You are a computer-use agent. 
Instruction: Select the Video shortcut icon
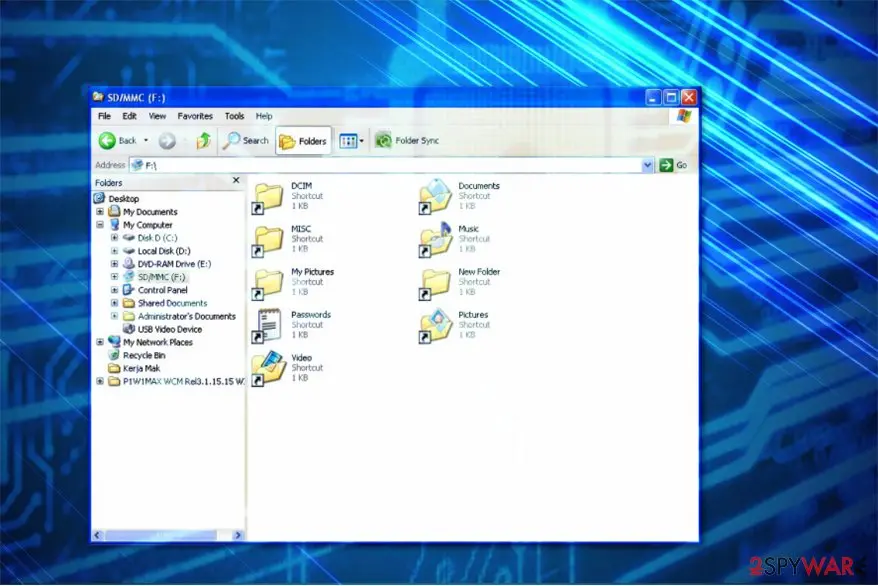268,369
